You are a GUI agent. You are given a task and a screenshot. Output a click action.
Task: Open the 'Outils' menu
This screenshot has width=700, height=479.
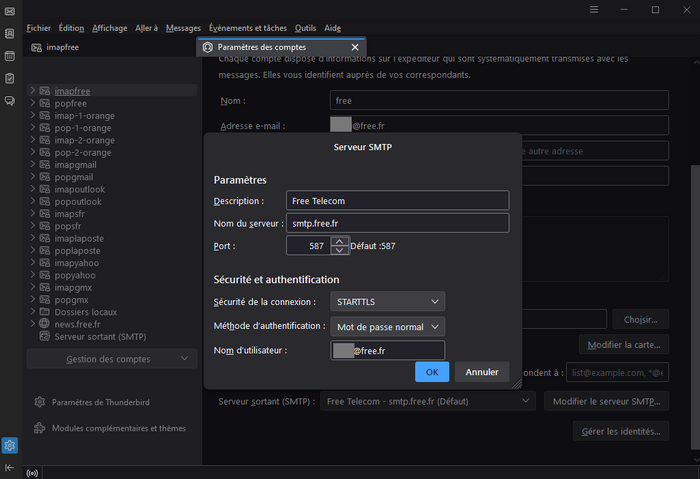305,28
